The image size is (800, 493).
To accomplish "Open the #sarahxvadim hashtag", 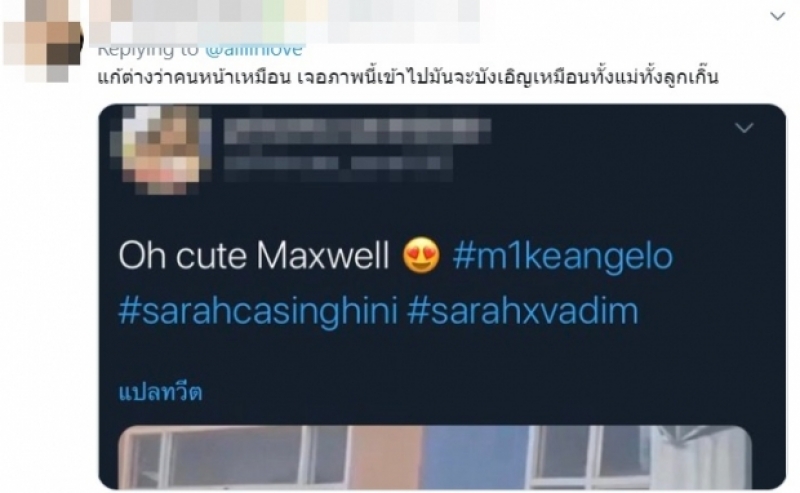I will (522, 311).
